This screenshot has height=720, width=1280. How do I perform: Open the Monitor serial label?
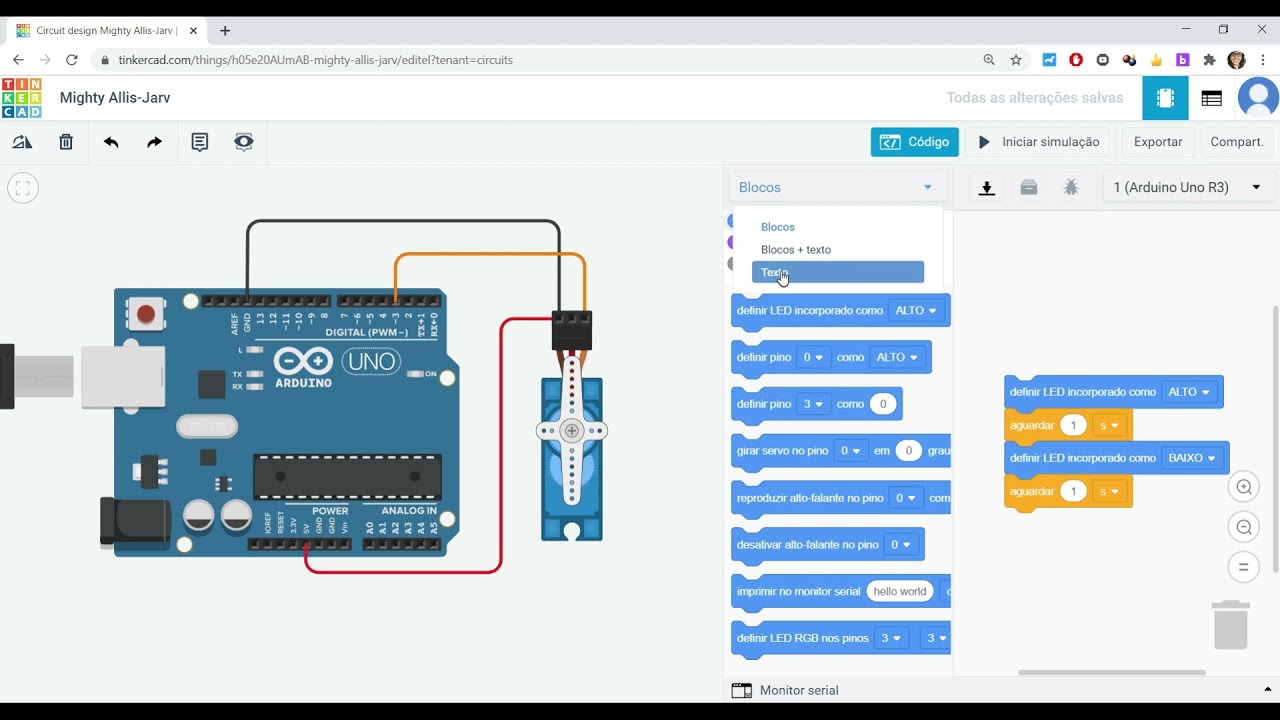point(799,690)
